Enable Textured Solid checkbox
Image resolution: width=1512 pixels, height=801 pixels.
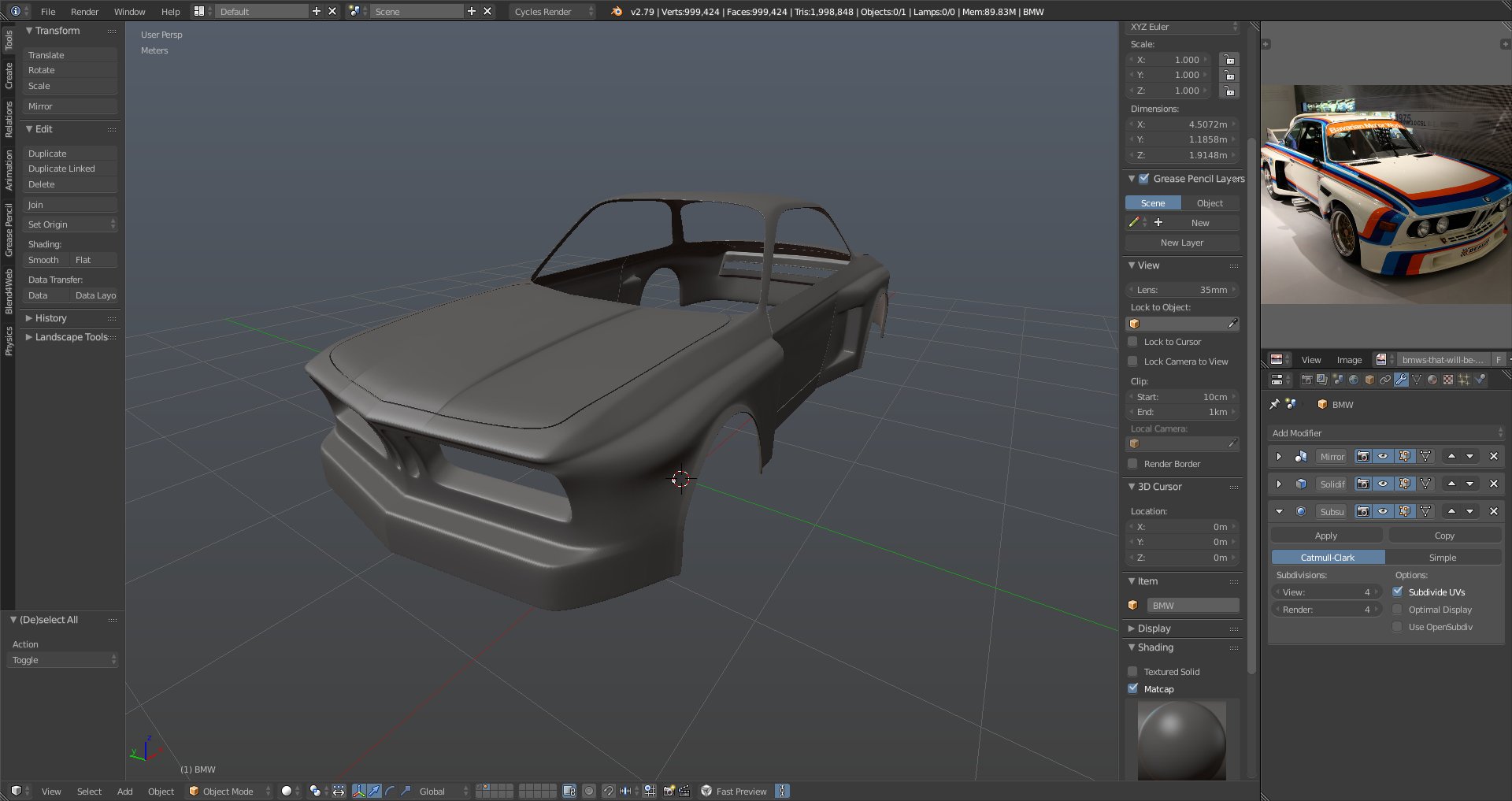point(1132,671)
